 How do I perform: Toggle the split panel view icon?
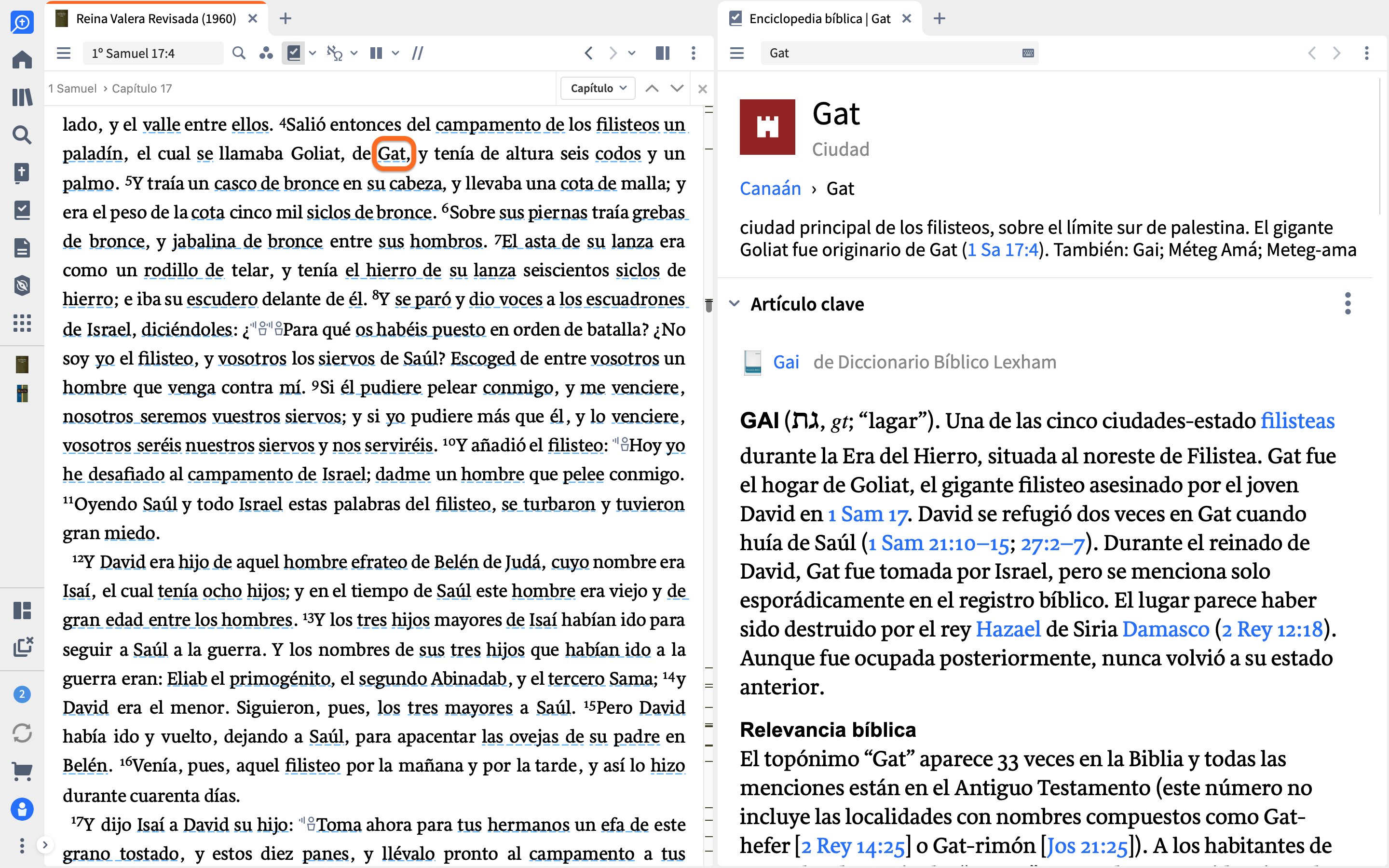coord(662,54)
